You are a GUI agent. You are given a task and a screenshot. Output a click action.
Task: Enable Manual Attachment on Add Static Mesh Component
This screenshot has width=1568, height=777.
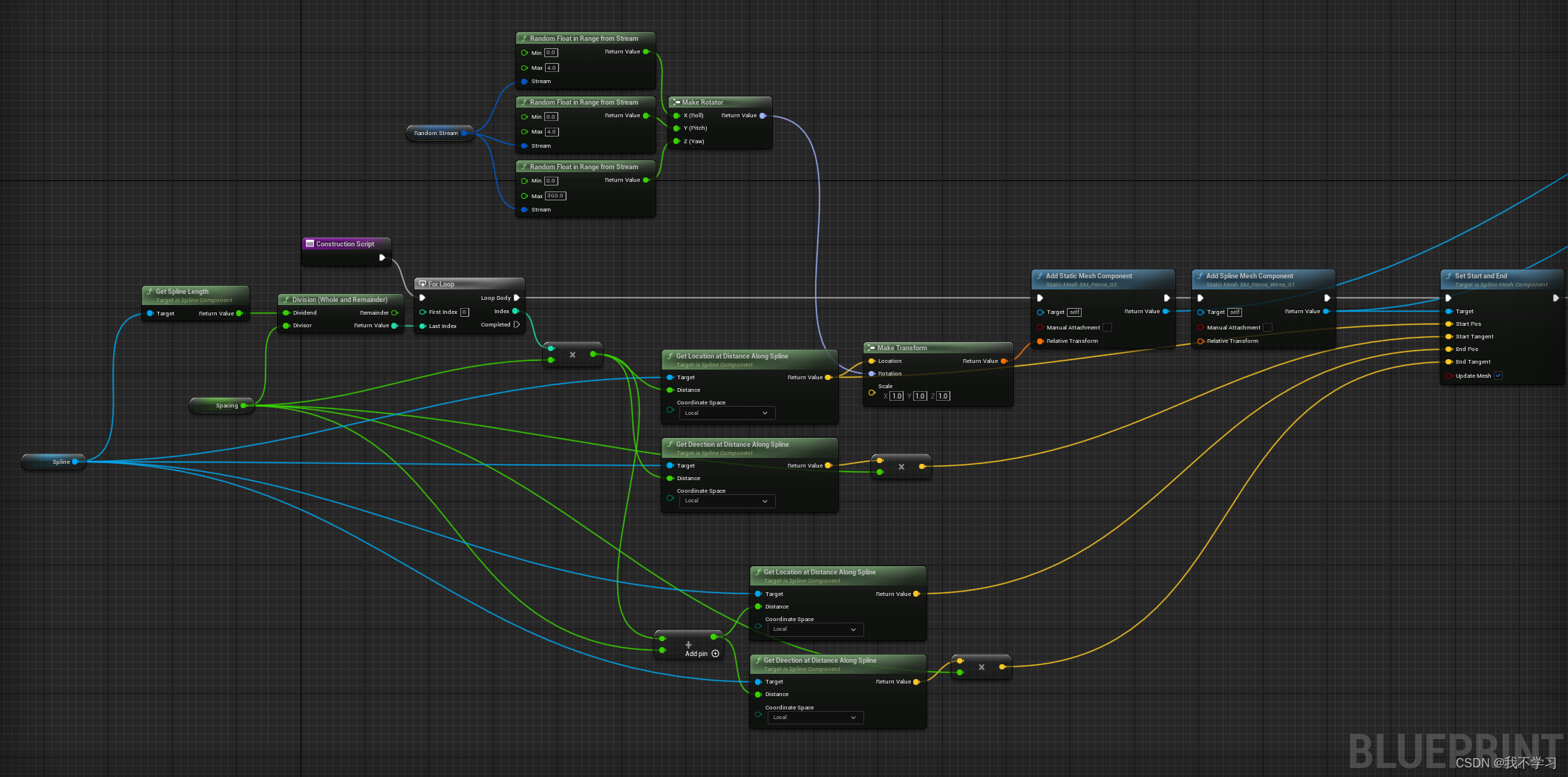1107,327
